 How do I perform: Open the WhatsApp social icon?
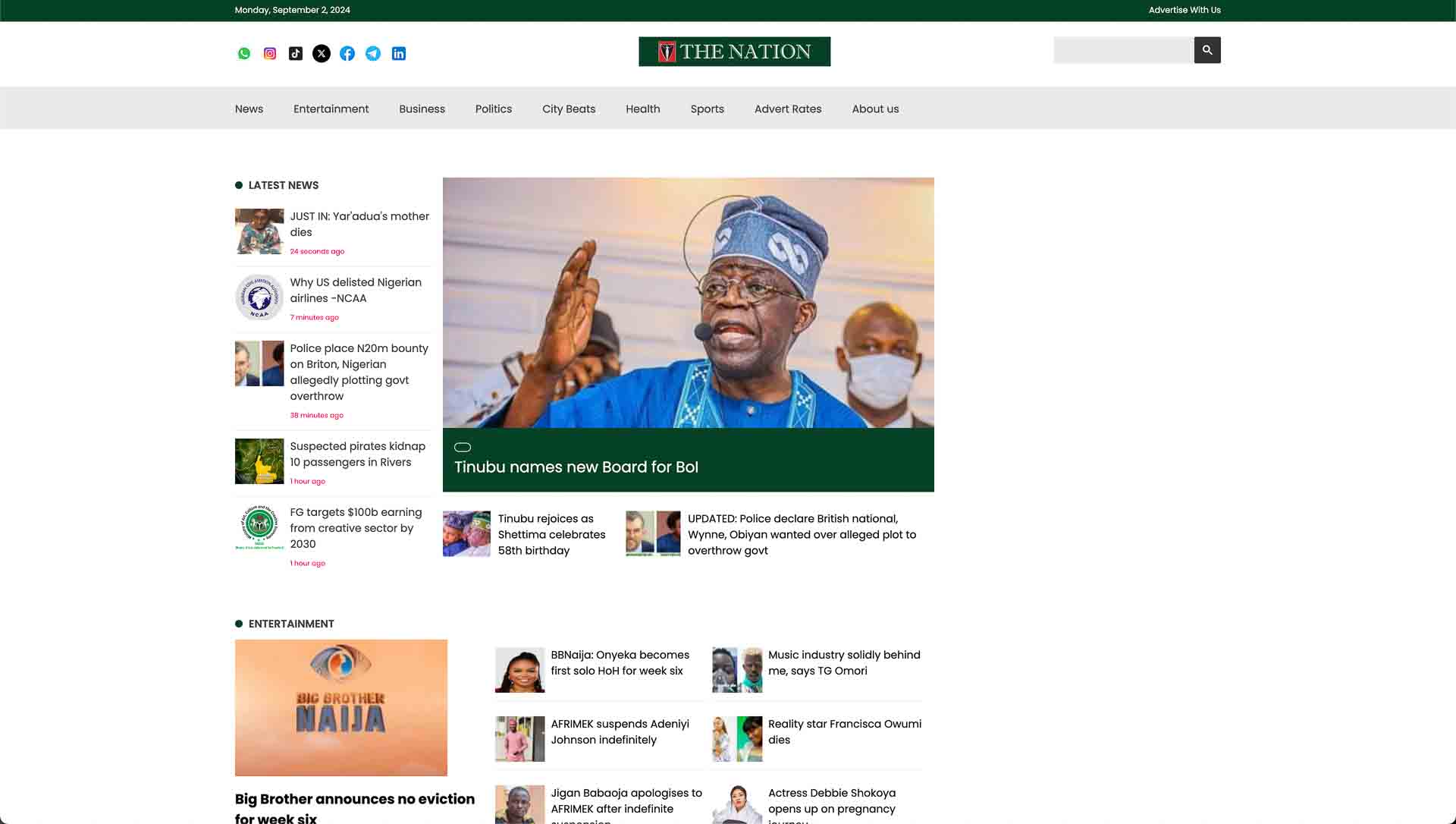[x=243, y=53]
